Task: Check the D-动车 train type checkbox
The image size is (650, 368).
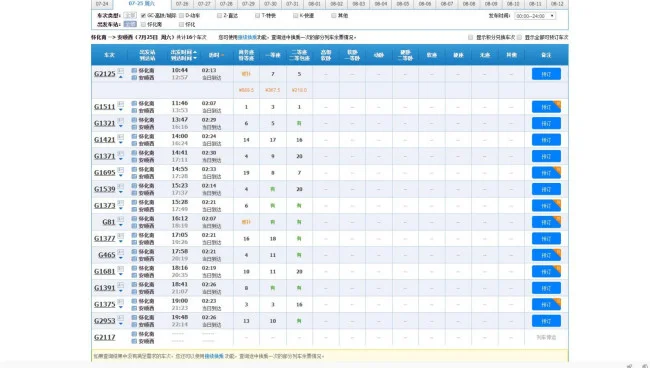Action: (182, 15)
